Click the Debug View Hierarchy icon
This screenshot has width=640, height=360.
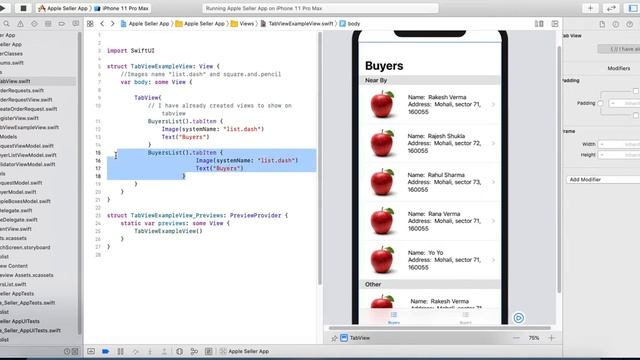point(180,351)
